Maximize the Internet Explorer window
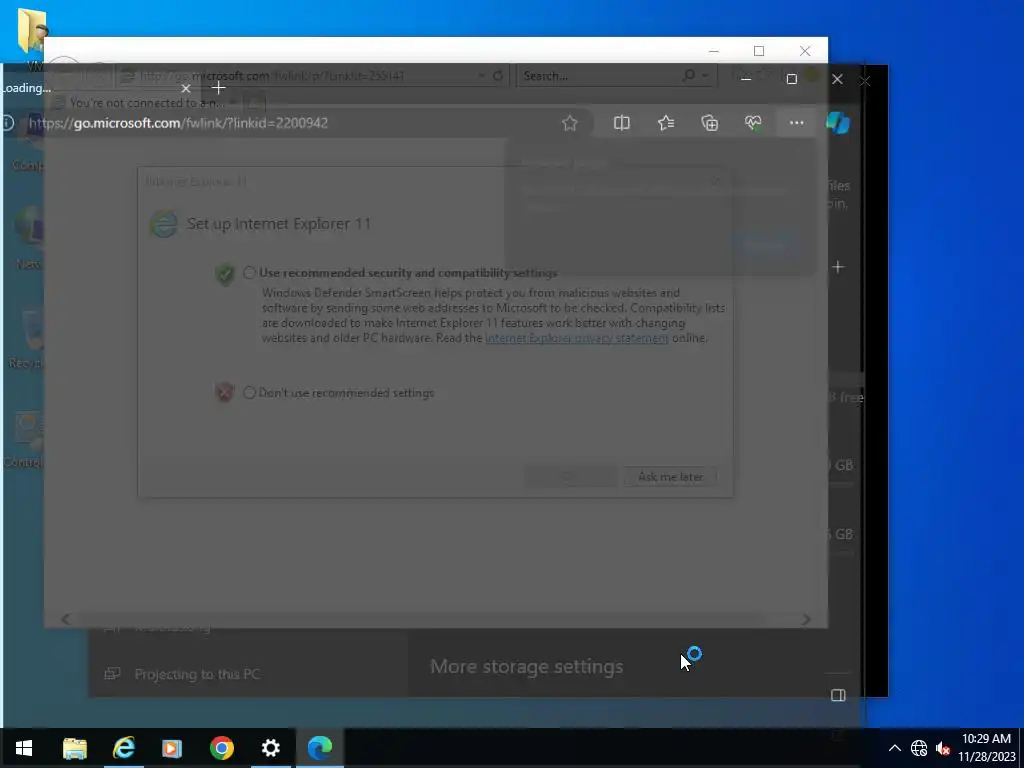Viewport: 1024px width, 768px height. coord(759,51)
